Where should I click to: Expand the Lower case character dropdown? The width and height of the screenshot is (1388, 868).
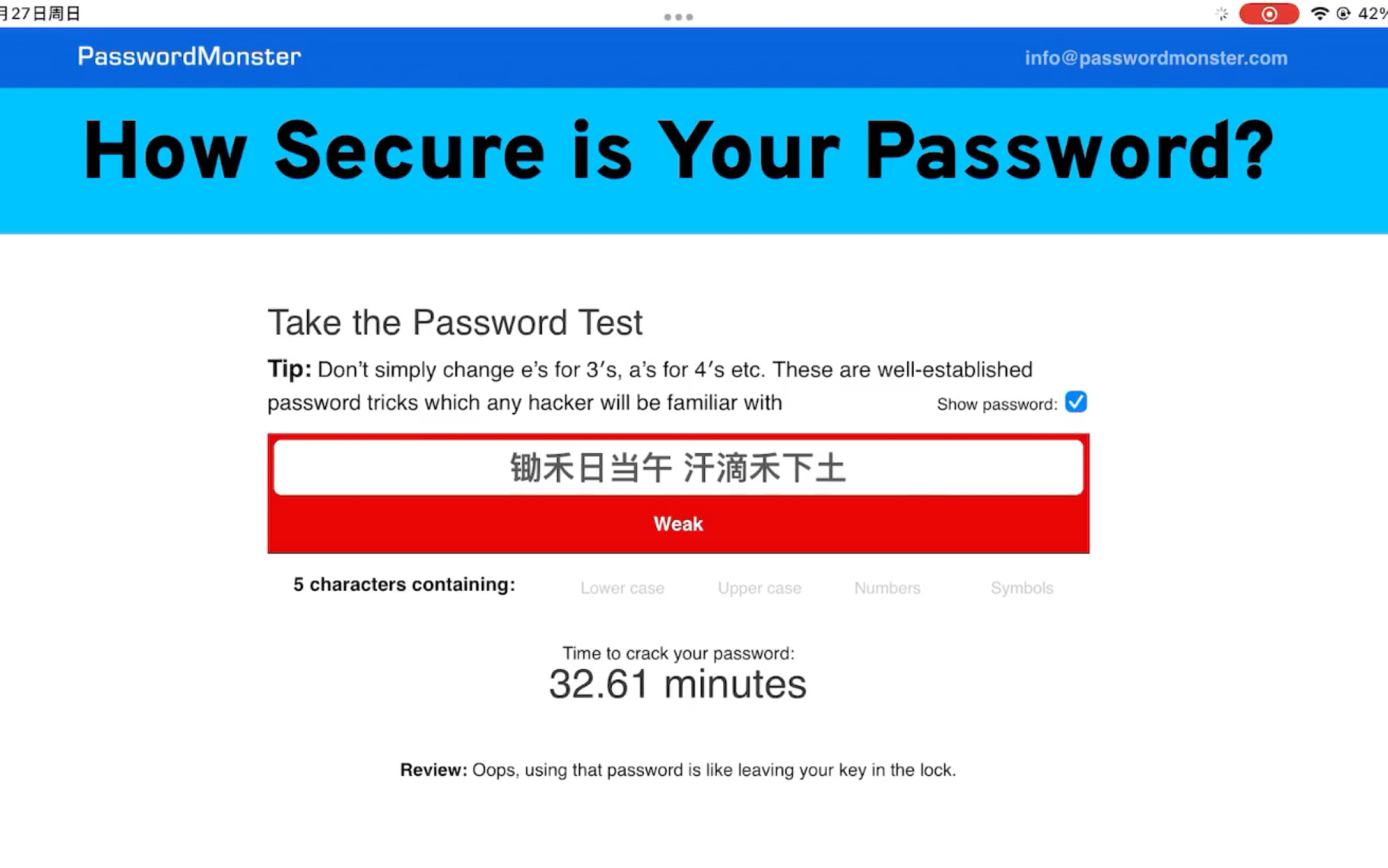[x=622, y=587]
